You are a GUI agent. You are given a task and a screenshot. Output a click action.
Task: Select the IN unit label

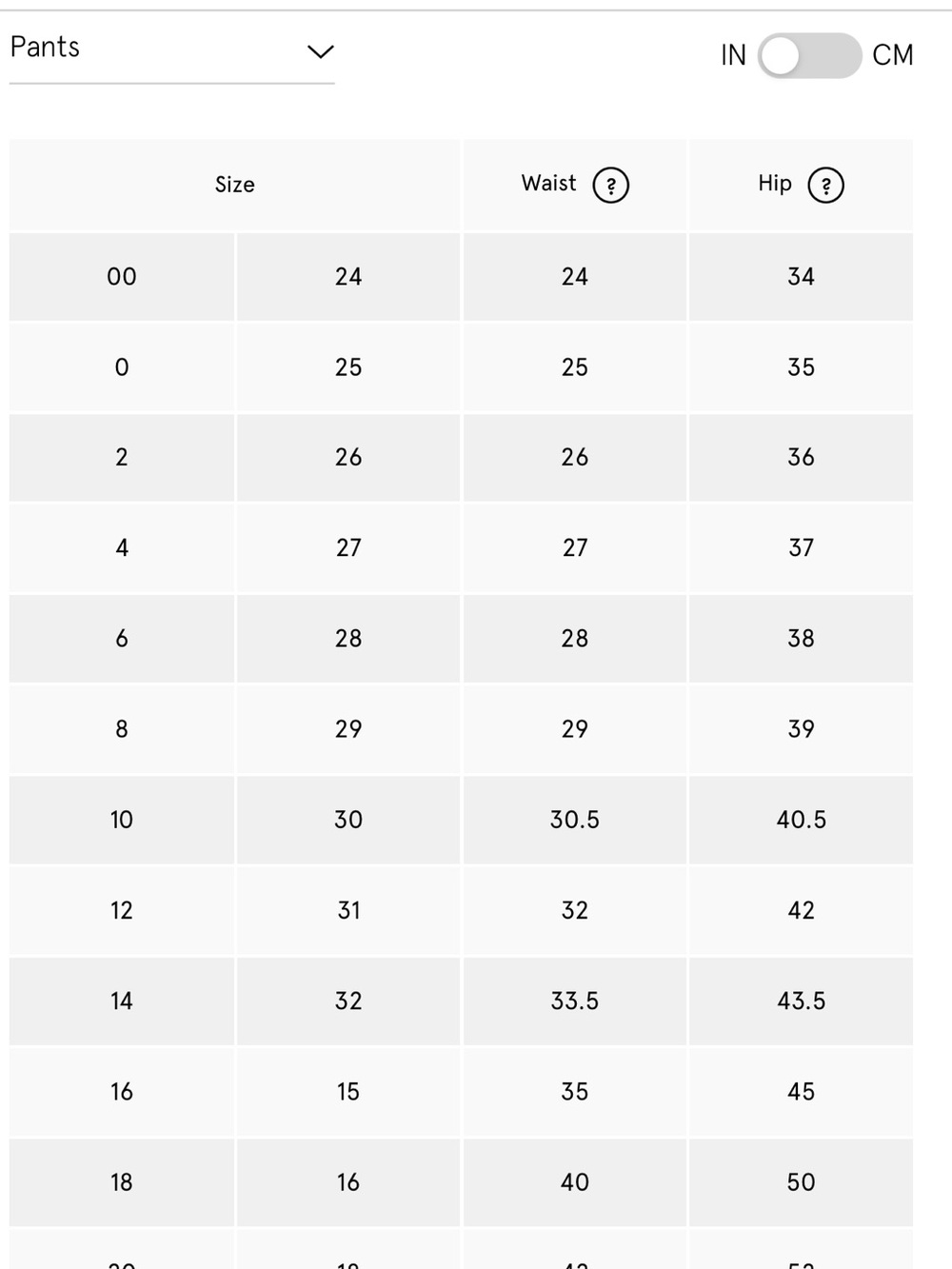733,55
